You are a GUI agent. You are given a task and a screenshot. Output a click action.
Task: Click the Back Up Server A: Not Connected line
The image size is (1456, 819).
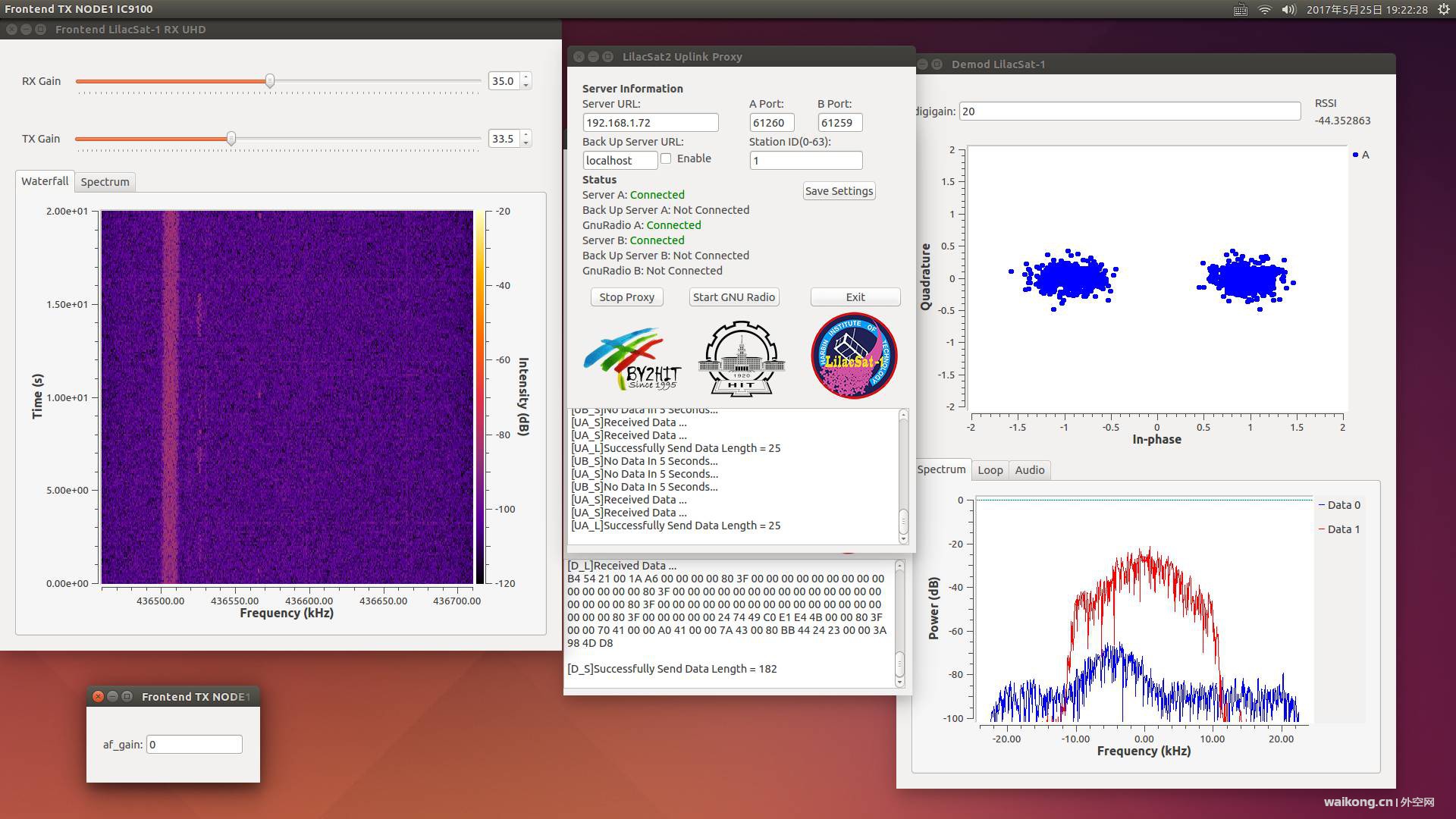pos(666,210)
